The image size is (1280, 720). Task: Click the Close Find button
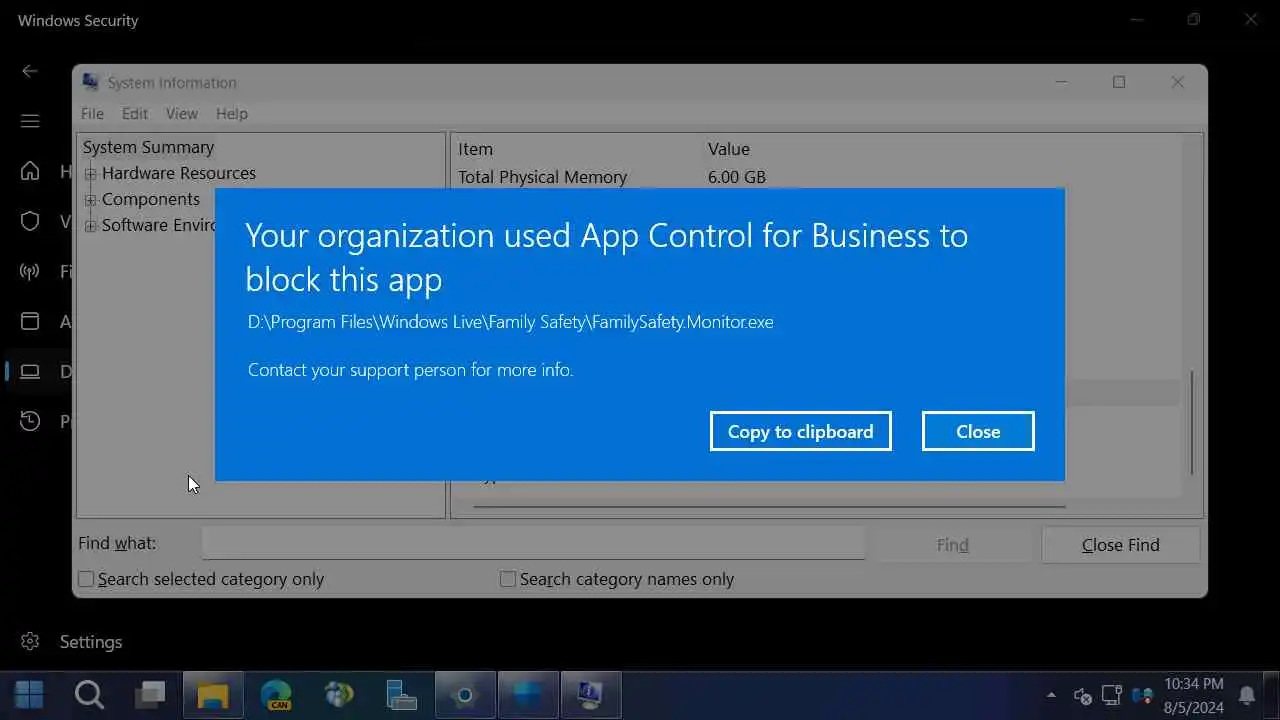click(1120, 545)
